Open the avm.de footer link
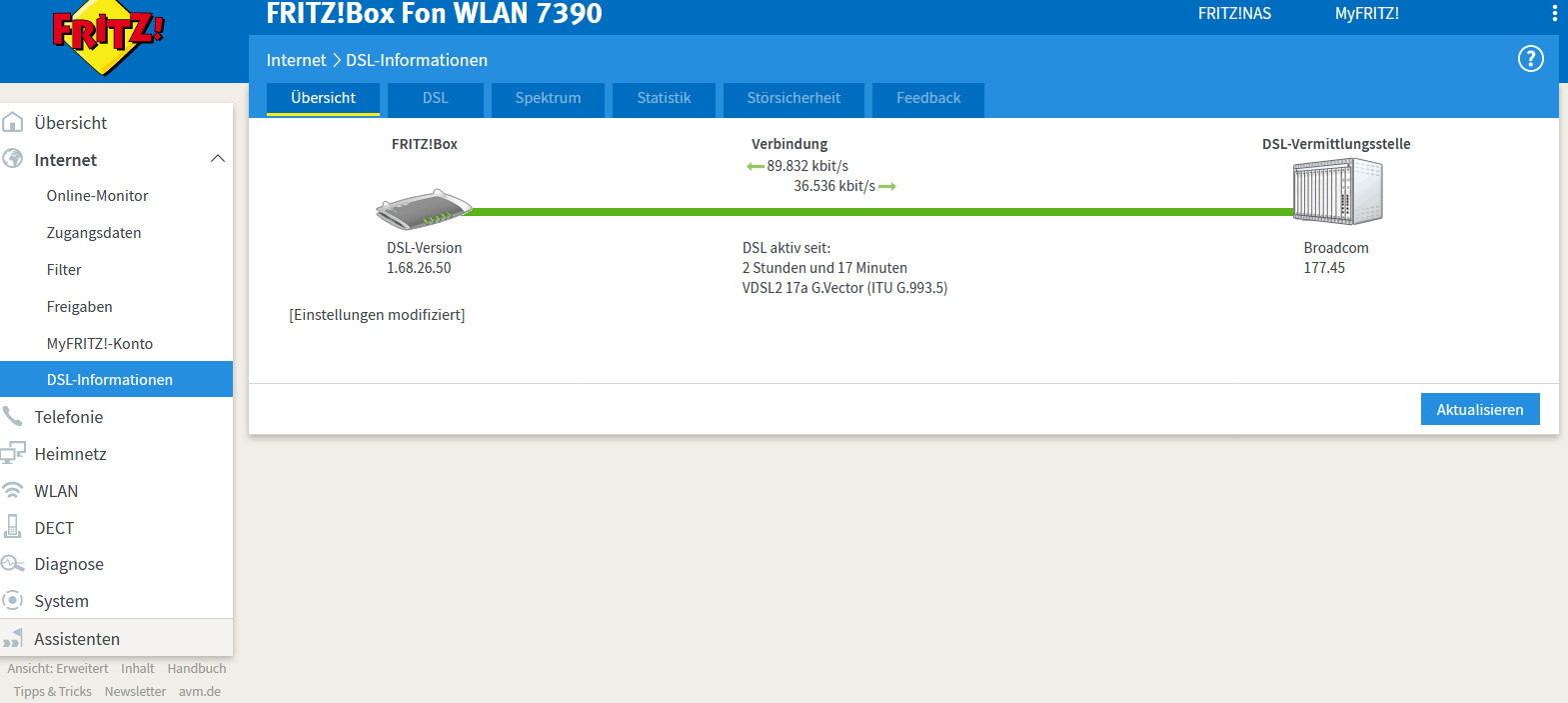Viewport: 1568px width, 703px height. [200, 692]
